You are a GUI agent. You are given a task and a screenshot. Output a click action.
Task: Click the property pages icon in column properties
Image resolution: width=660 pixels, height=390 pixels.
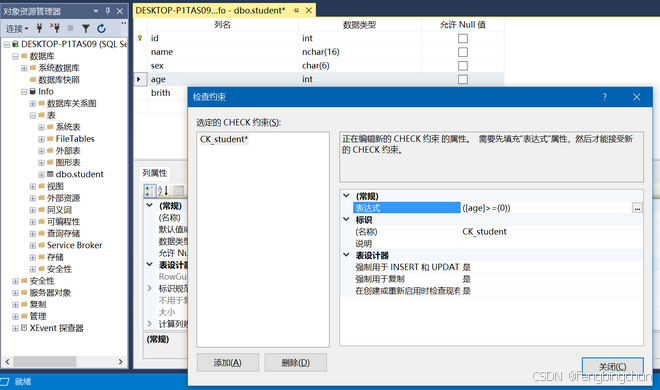click(x=179, y=191)
